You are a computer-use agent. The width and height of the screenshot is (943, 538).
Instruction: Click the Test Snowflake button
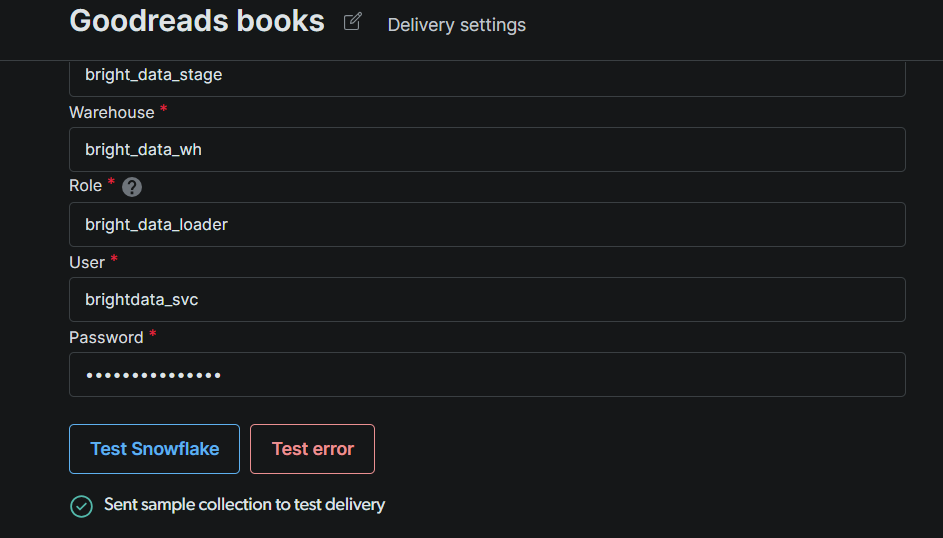point(155,449)
